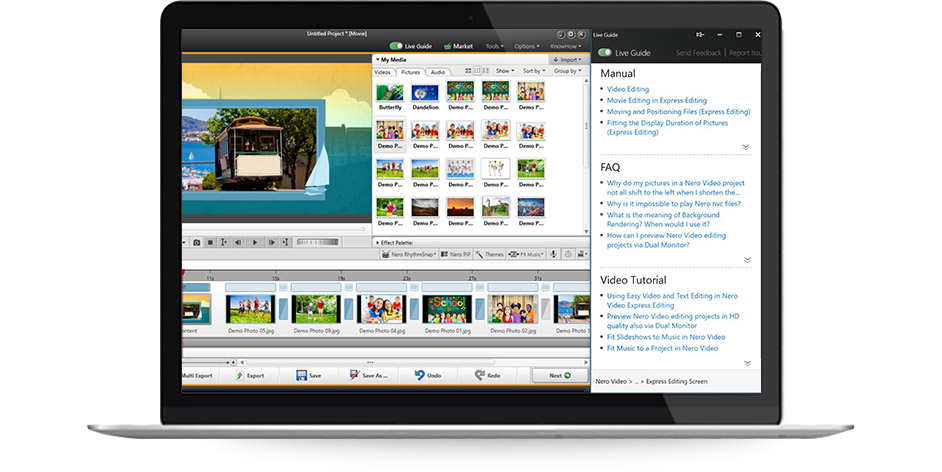The width and height of the screenshot is (942, 472).
Task: Select the Butterfly media thumbnail
Action: click(390, 95)
